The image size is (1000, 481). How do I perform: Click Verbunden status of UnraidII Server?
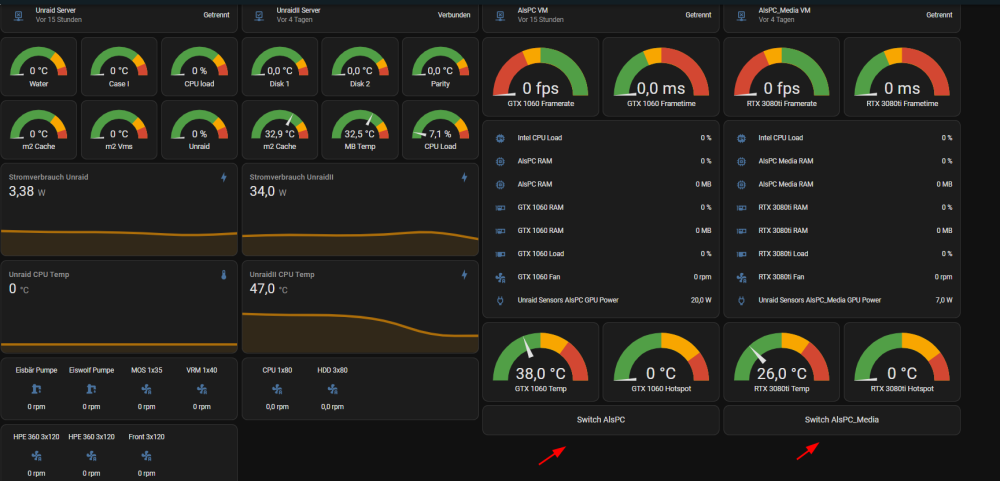pos(454,15)
